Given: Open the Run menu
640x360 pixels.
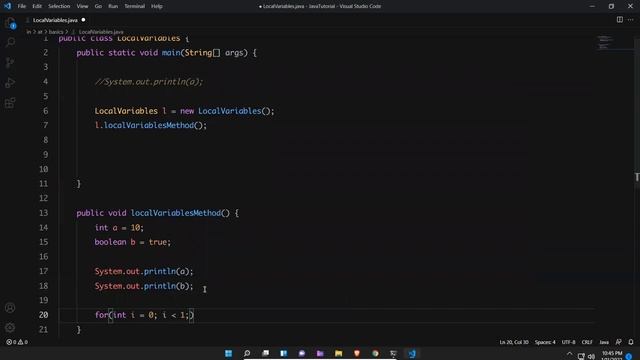Looking at the screenshot, I should click(113, 6).
